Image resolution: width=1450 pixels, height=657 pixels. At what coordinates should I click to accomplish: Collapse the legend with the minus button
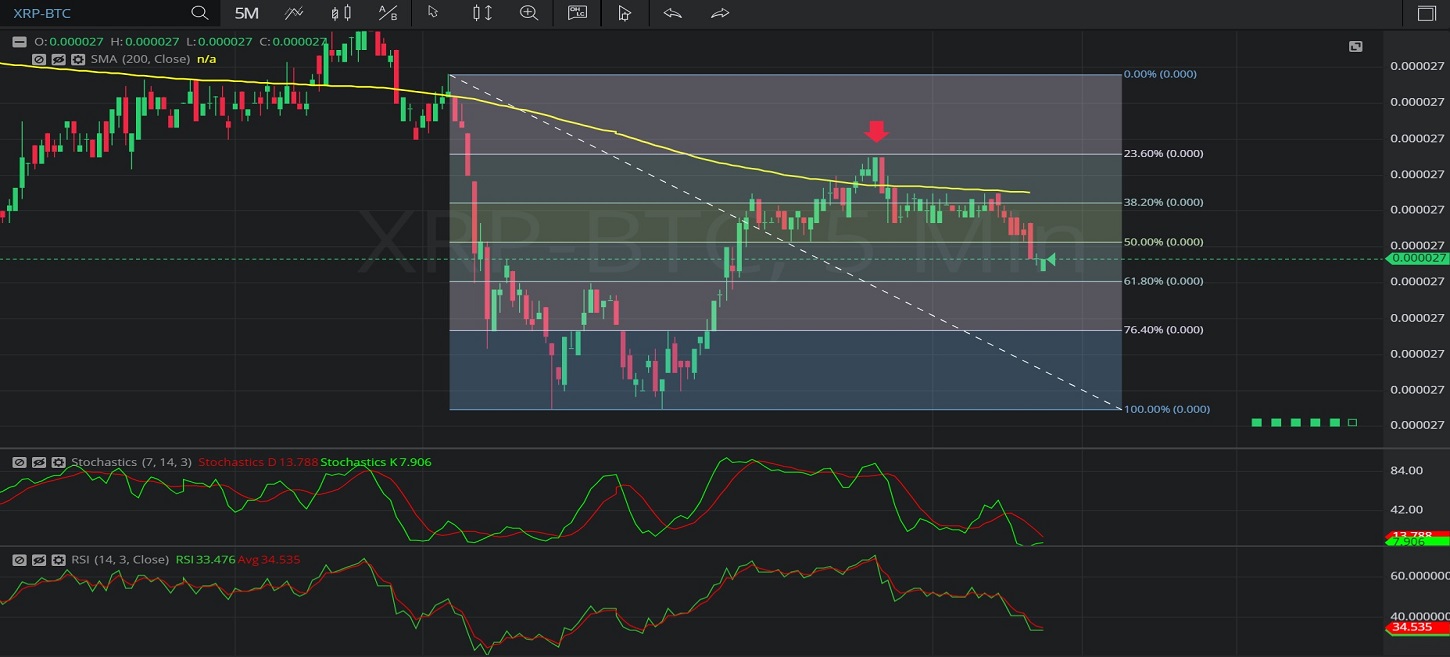pyautogui.click(x=19, y=42)
